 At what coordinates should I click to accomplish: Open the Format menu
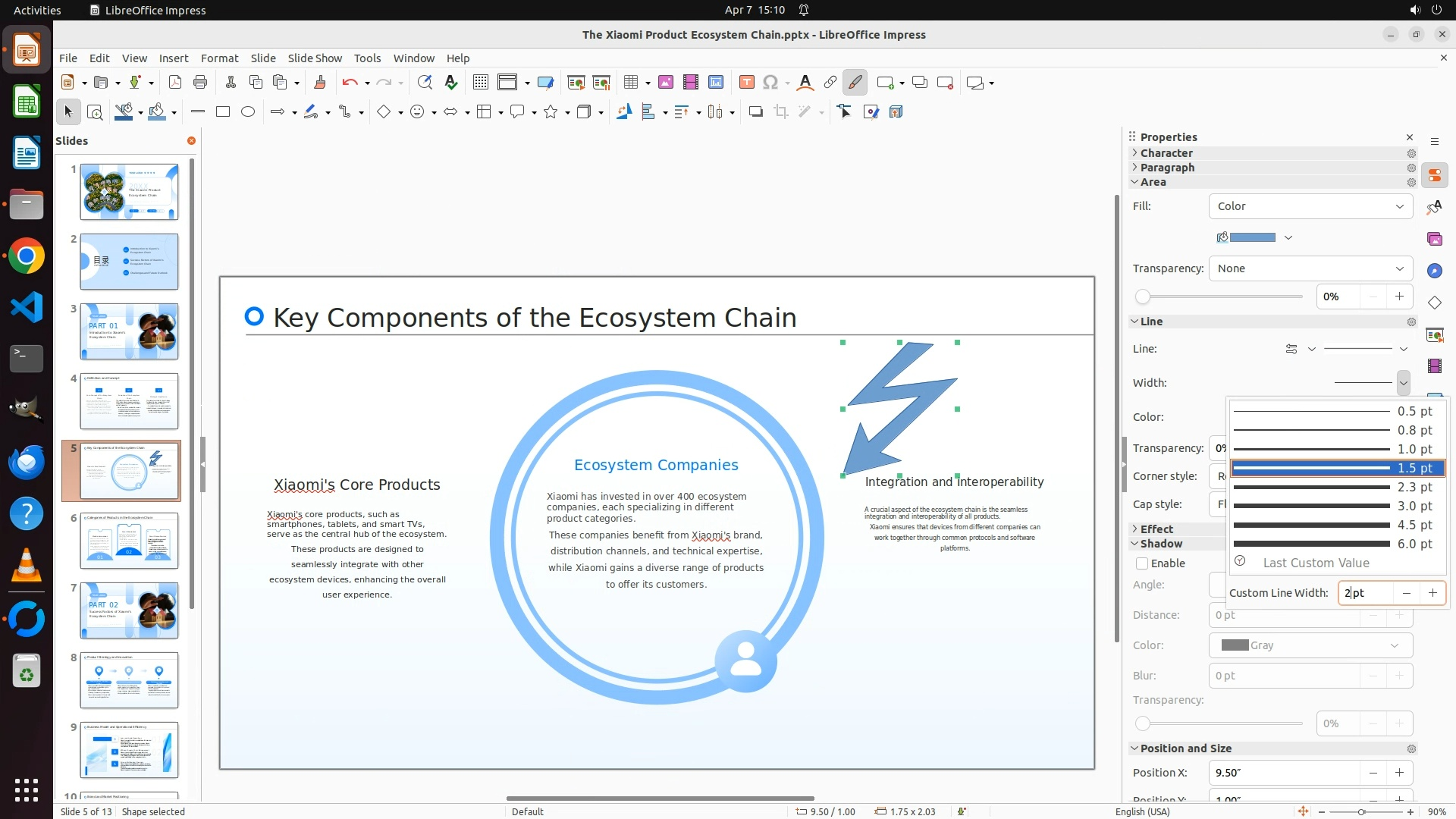tap(219, 58)
